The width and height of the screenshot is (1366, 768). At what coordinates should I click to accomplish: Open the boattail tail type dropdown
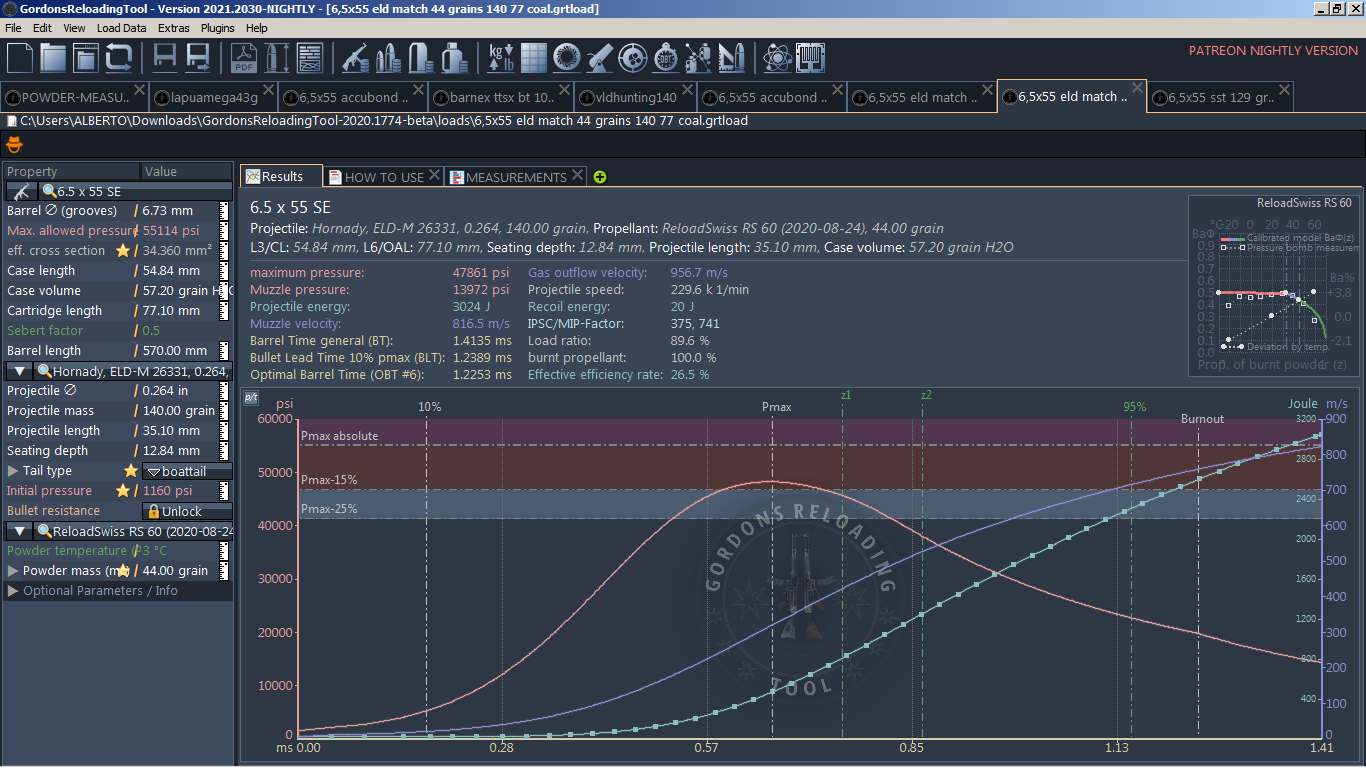pyautogui.click(x=187, y=471)
